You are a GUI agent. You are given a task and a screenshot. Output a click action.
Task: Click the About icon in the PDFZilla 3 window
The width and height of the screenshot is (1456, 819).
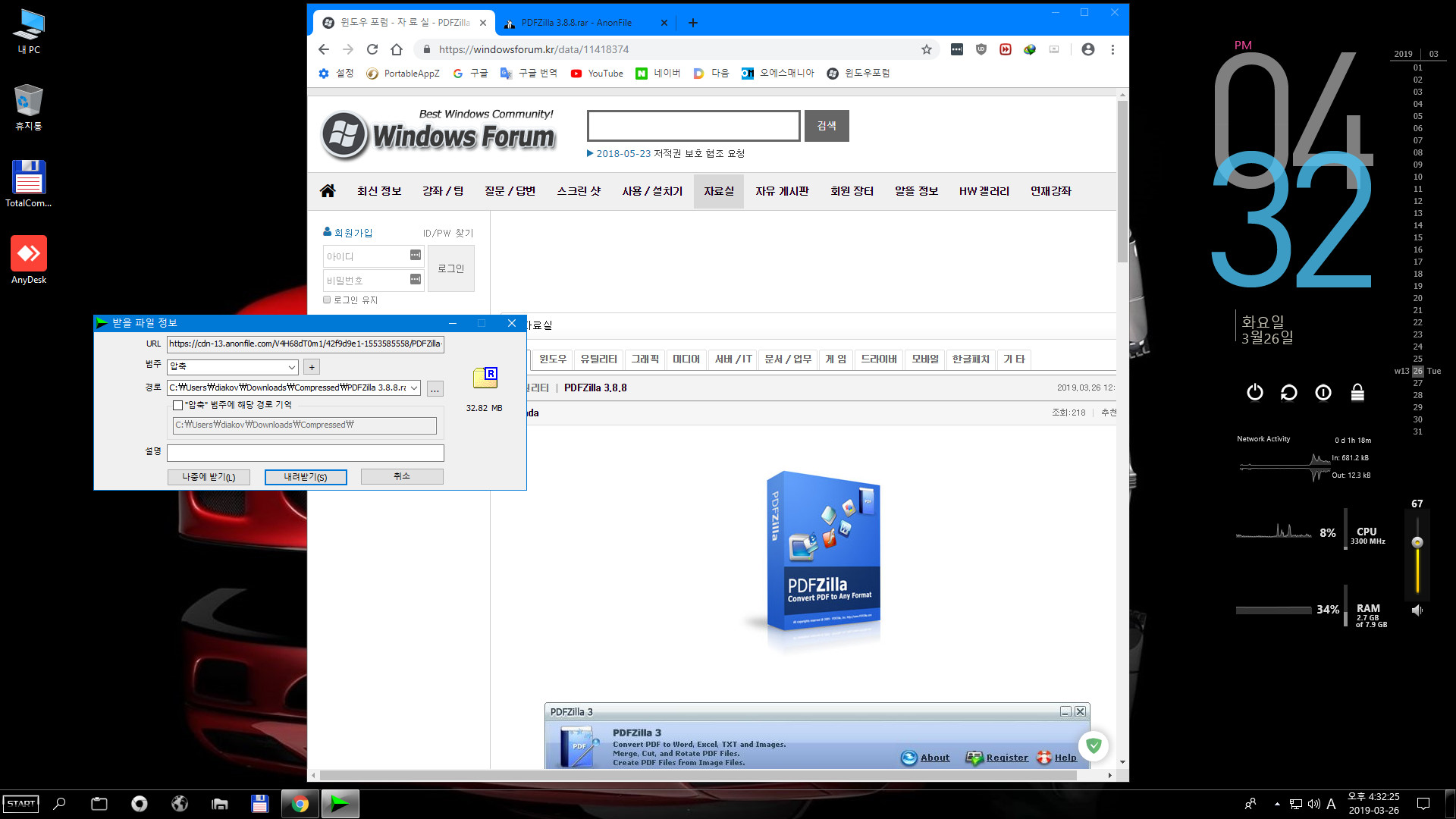click(908, 758)
